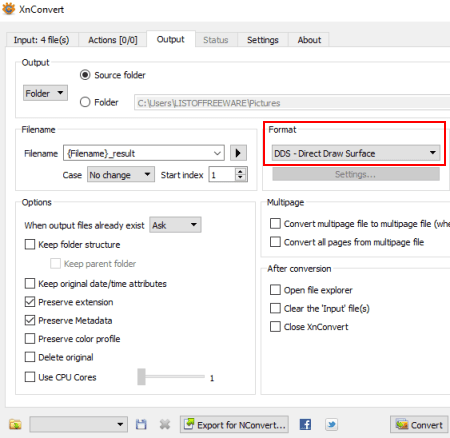Click the Start index spinner arrows
The image size is (450, 438).
coord(240,174)
